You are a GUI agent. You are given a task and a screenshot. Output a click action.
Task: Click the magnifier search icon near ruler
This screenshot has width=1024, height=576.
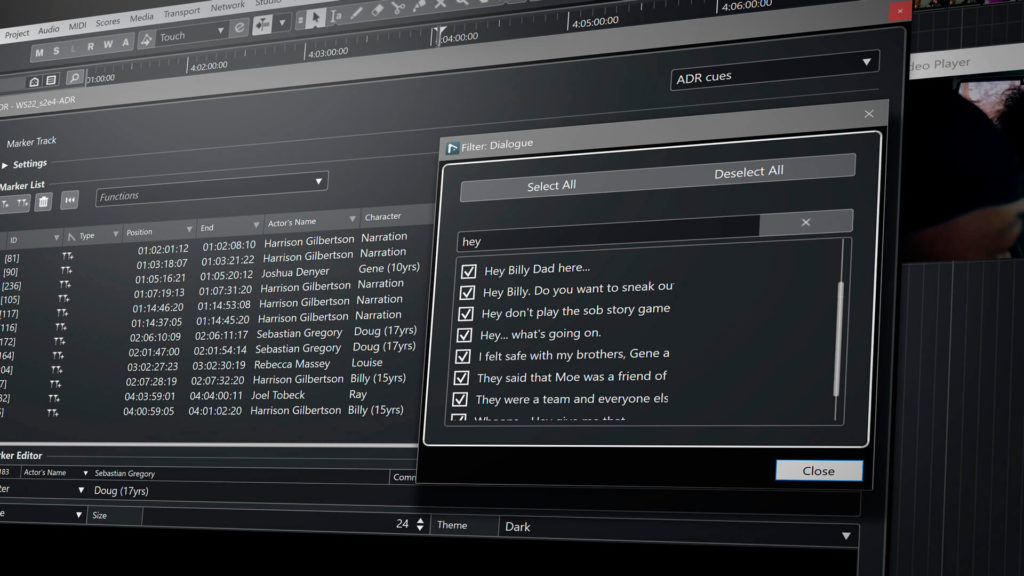pos(74,78)
